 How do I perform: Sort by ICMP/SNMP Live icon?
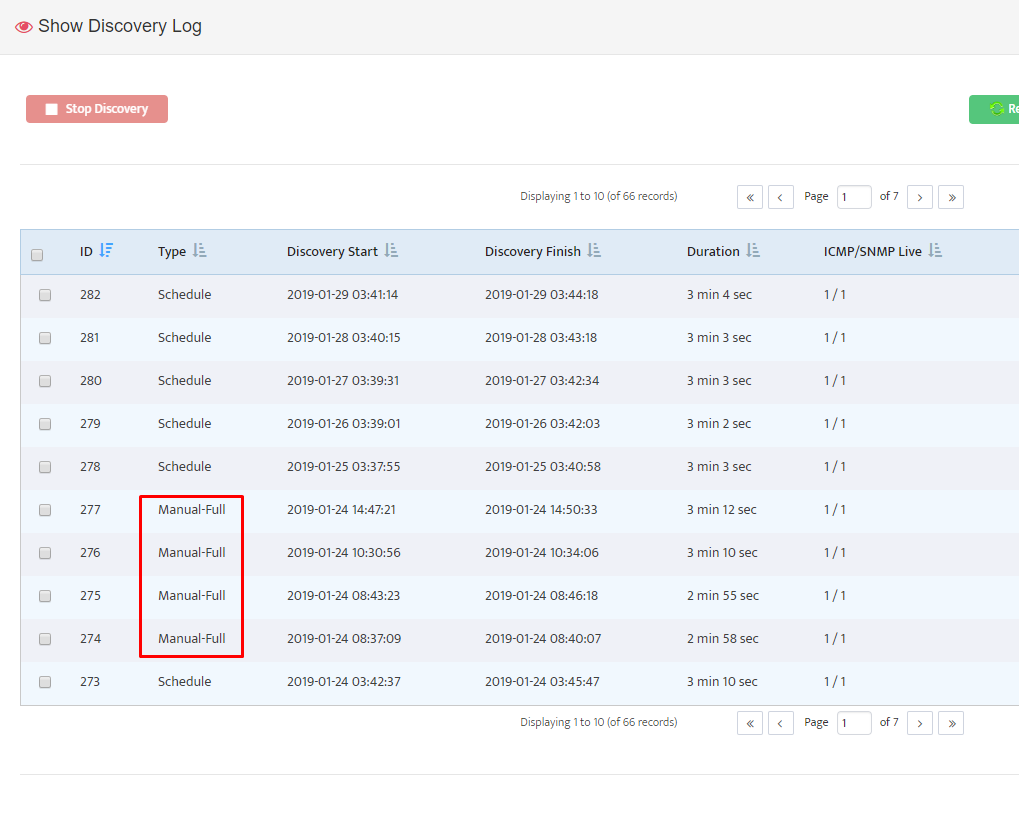pyautogui.click(x=935, y=250)
